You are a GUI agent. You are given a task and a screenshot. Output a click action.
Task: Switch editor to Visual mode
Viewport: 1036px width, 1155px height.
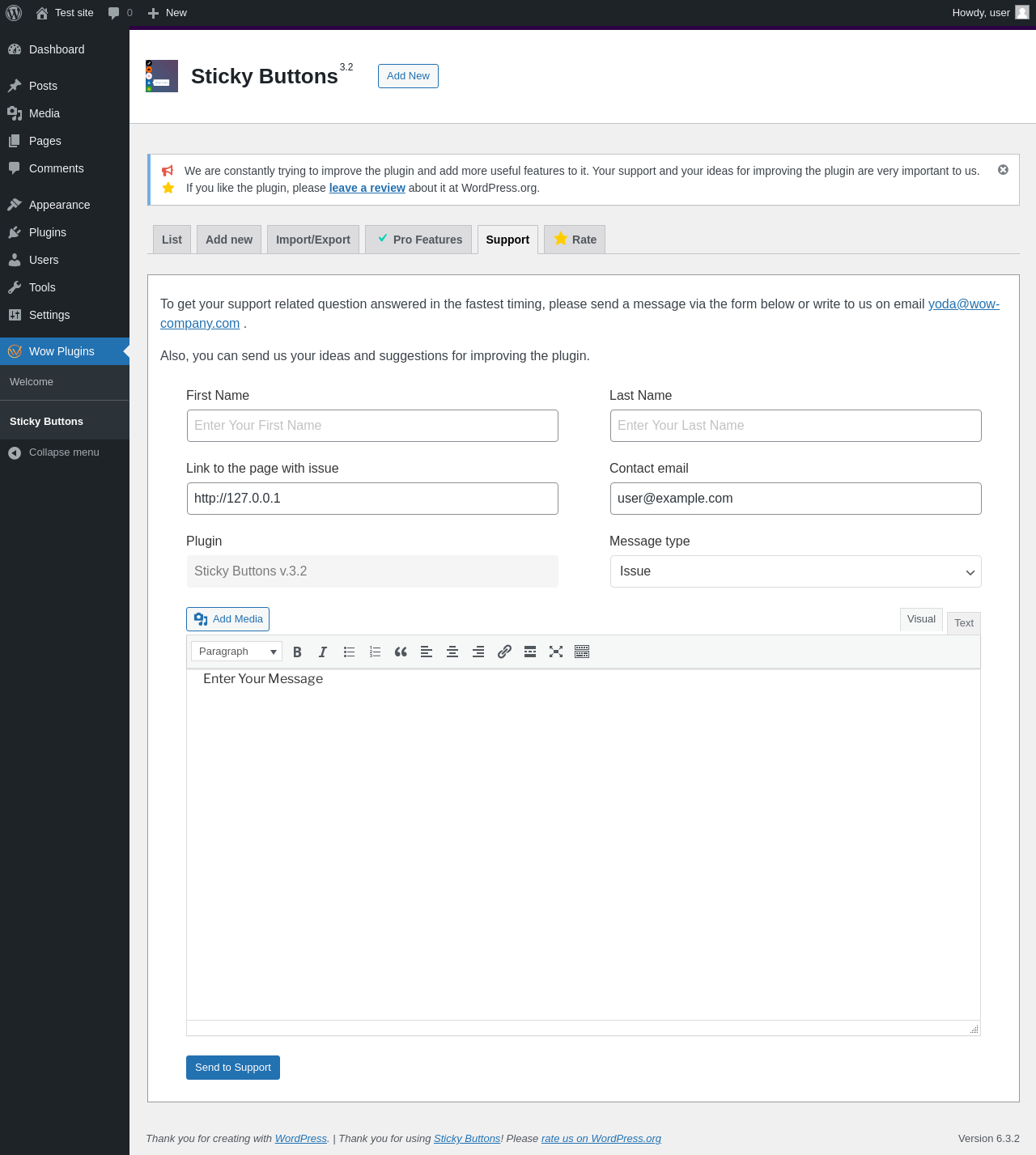tap(921, 619)
